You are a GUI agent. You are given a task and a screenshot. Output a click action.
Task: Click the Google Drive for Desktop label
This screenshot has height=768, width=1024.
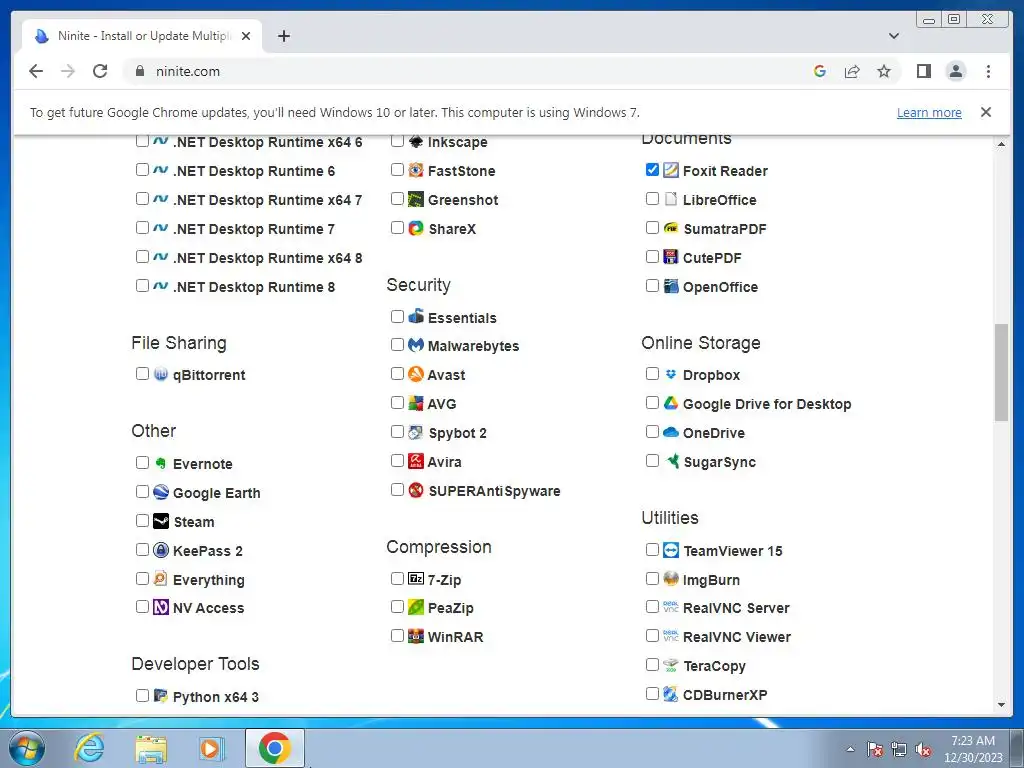[767, 404]
